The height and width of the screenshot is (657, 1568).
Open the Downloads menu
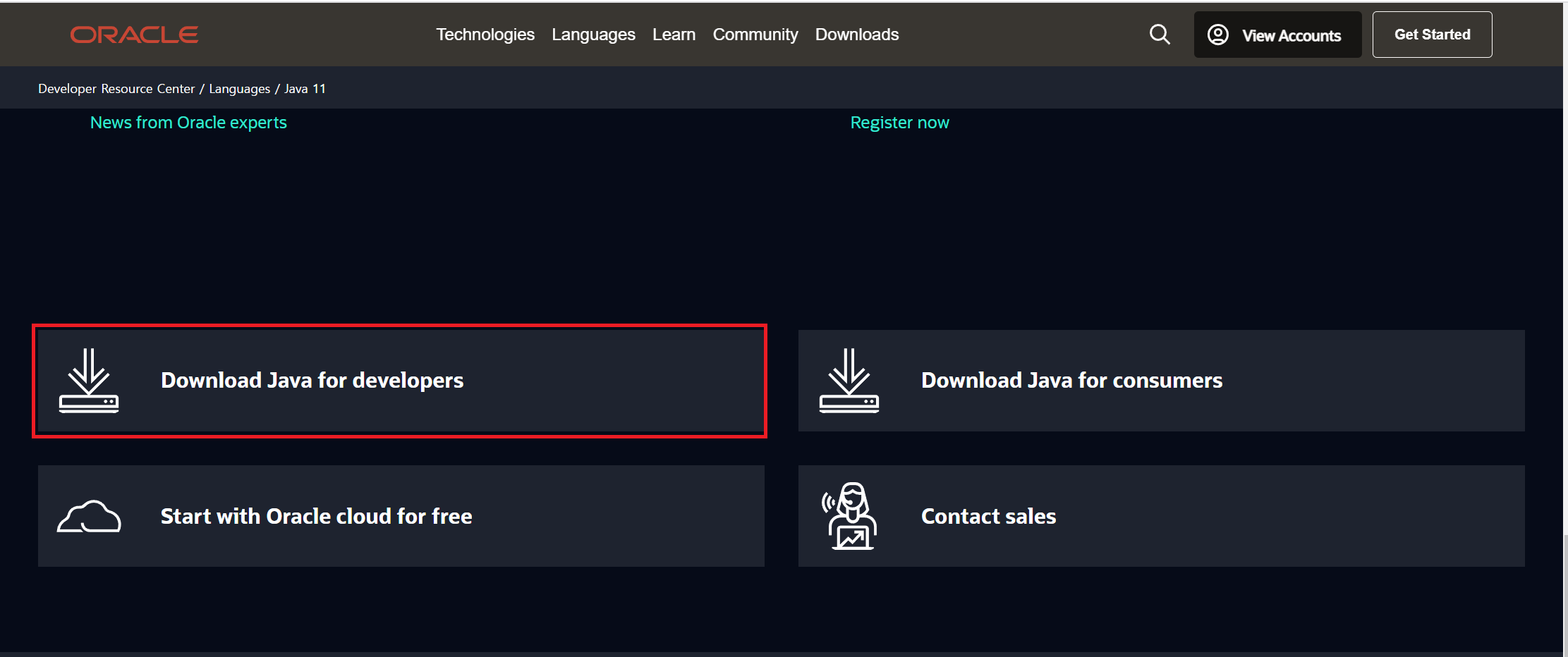[x=857, y=35]
